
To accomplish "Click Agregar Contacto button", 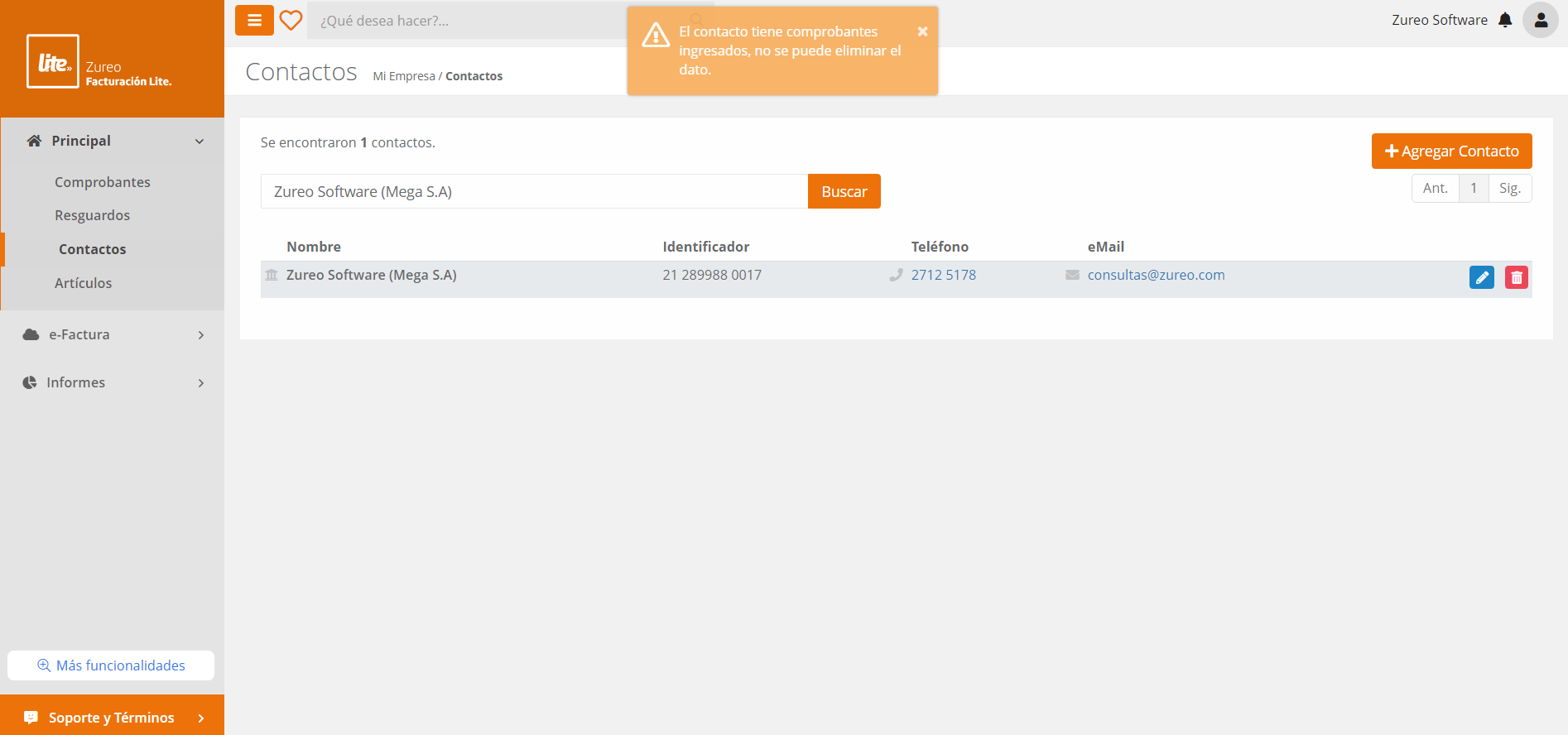I will pos(1452,151).
